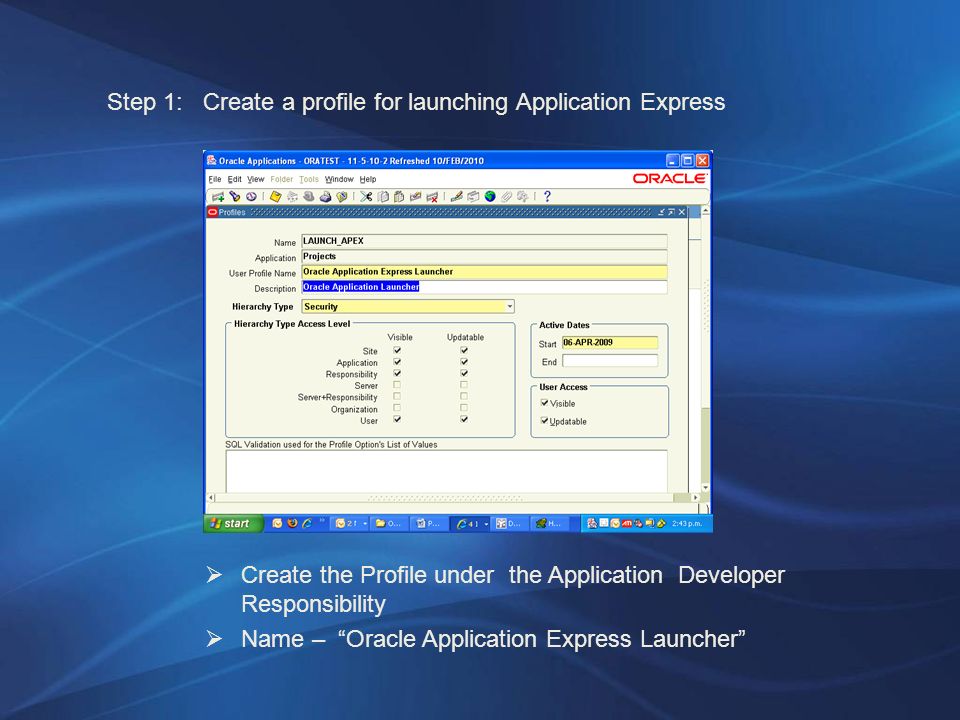Image resolution: width=960 pixels, height=720 pixels.
Task: Switch to the 'P...' taskbar button
Action: pyautogui.click(x=428, y=523)
